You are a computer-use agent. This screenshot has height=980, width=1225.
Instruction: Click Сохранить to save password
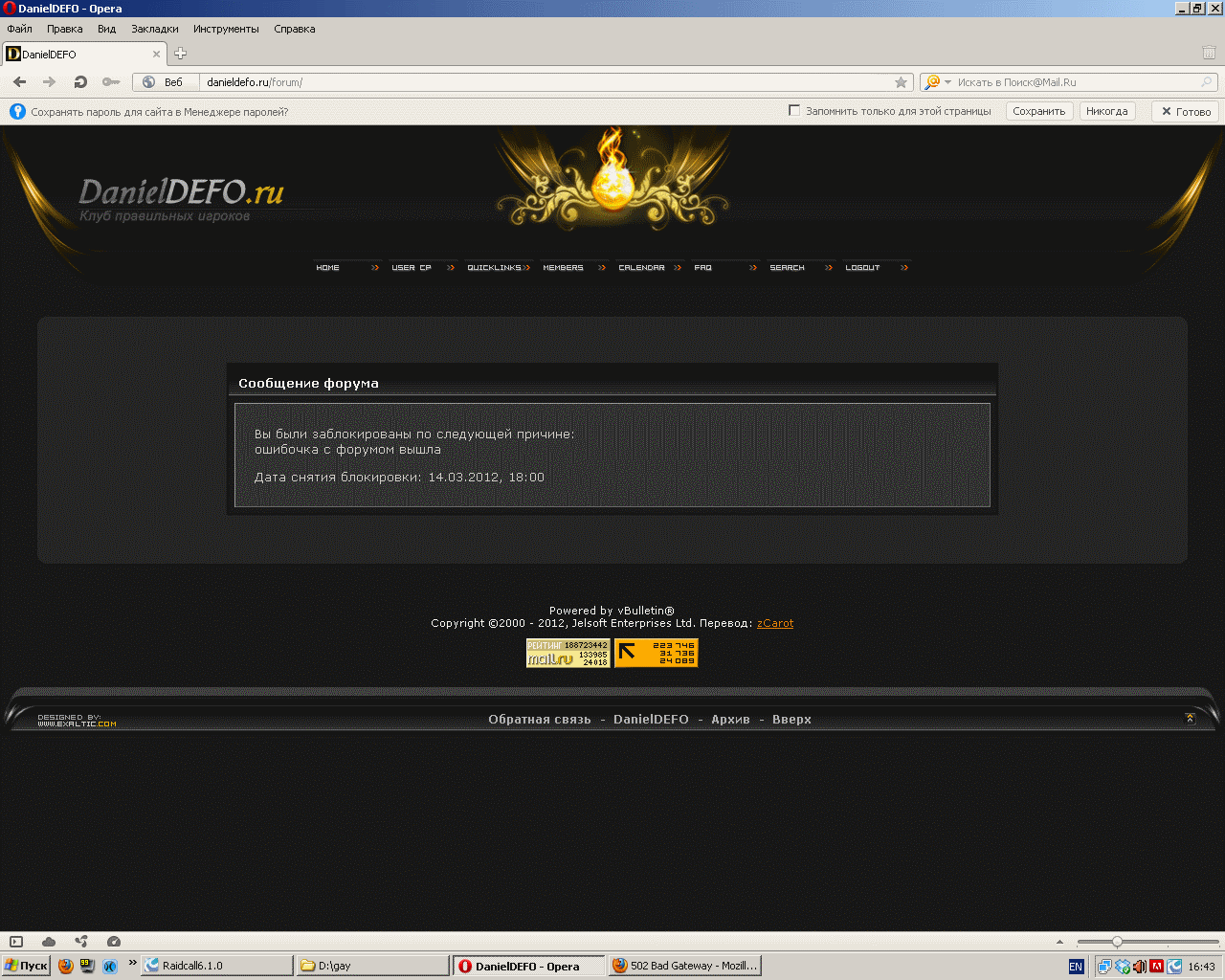tap(1039, 111)
